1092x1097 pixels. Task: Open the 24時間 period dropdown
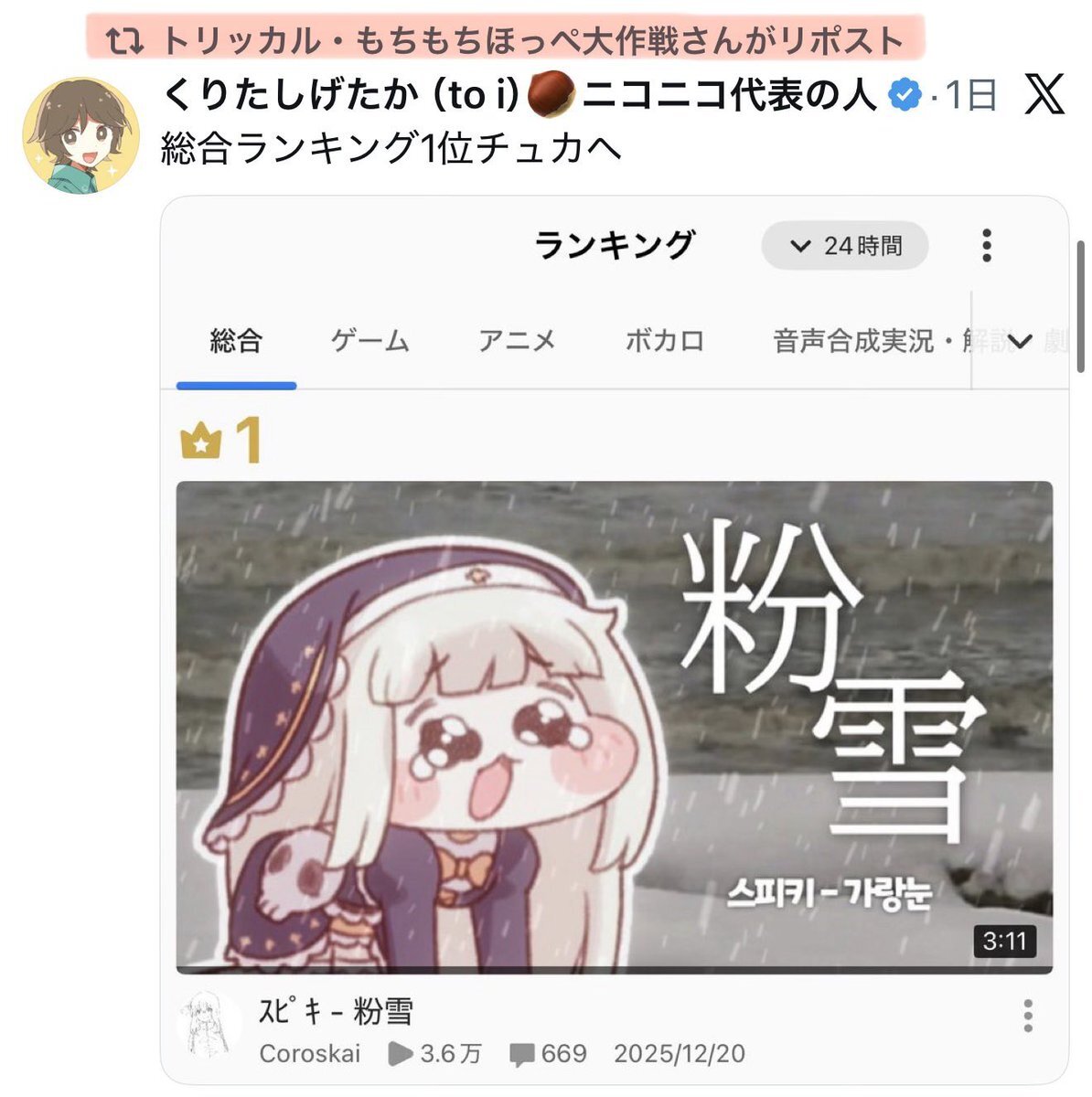tap(845, 246)
